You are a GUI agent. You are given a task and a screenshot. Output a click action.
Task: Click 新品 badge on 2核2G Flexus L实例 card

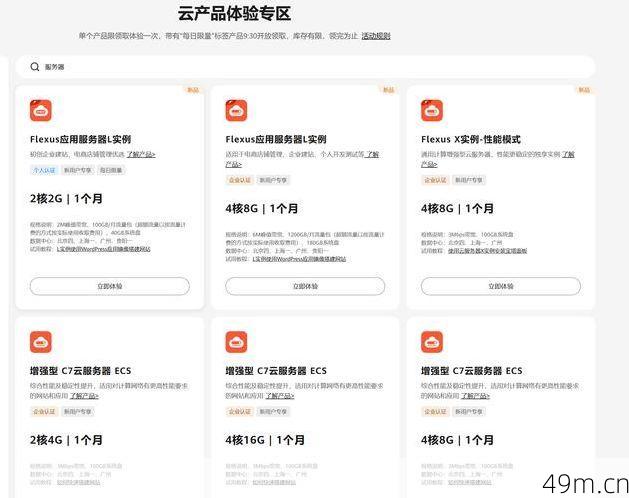pos(193,90)
